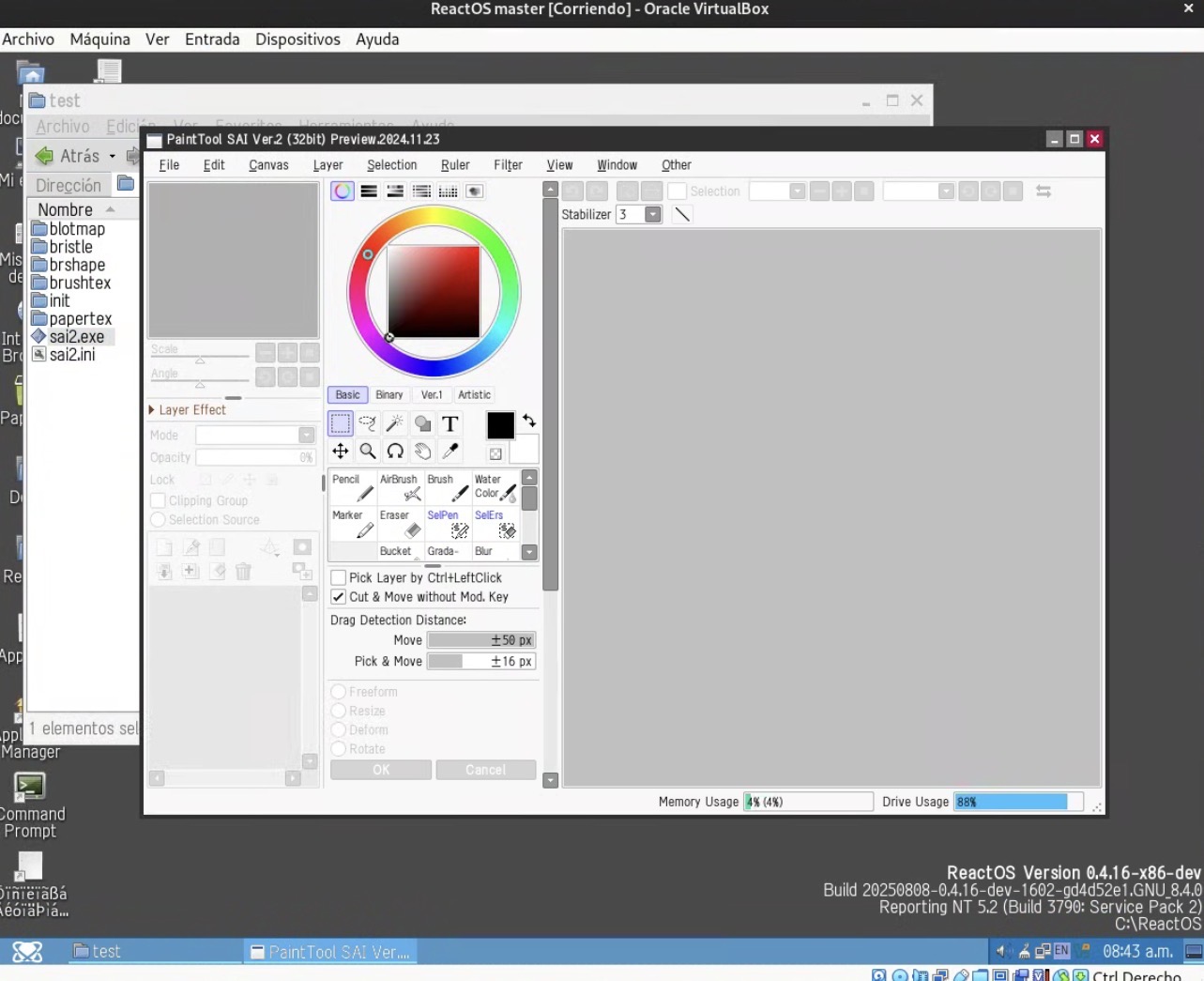
Task: Show the HSV slider panel icon
Action: pyautogui.click(x=395, y=192)
